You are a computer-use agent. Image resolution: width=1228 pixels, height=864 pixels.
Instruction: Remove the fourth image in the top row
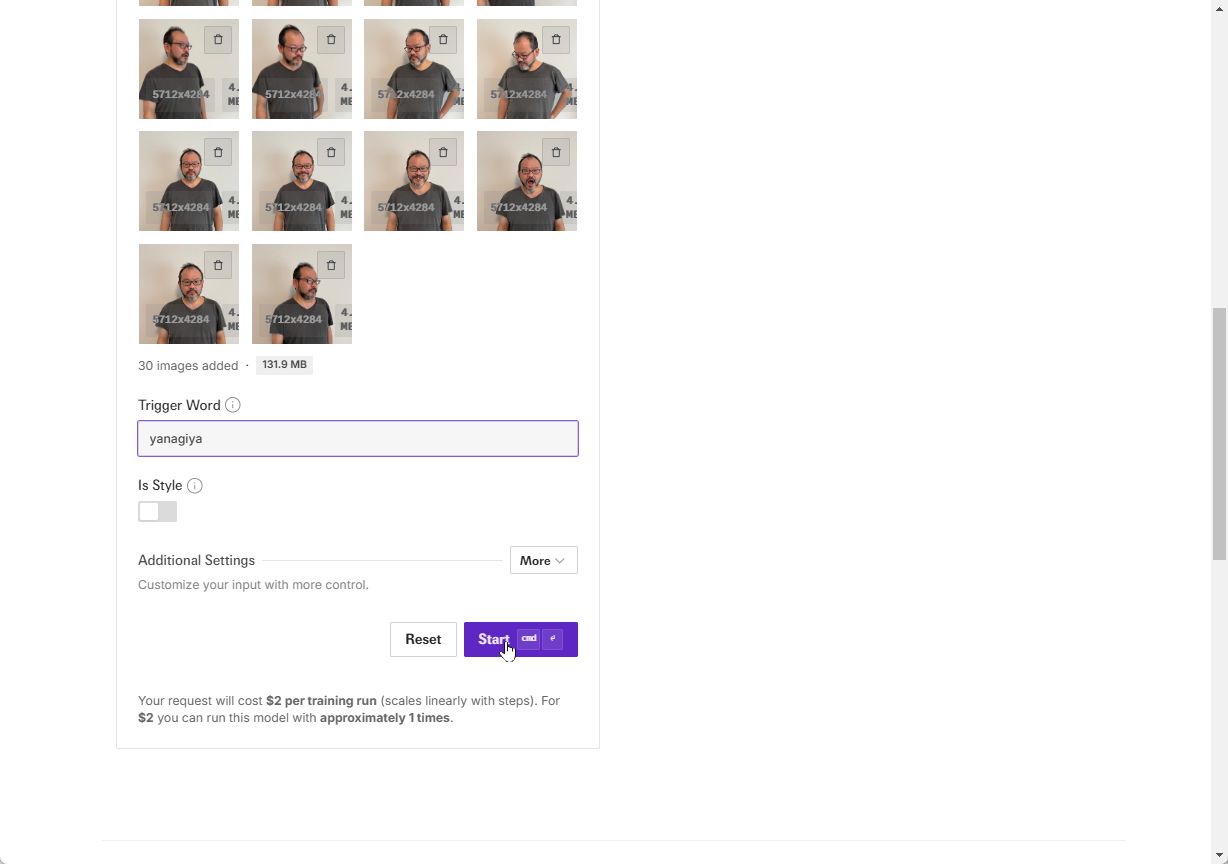tap(556, 40)
